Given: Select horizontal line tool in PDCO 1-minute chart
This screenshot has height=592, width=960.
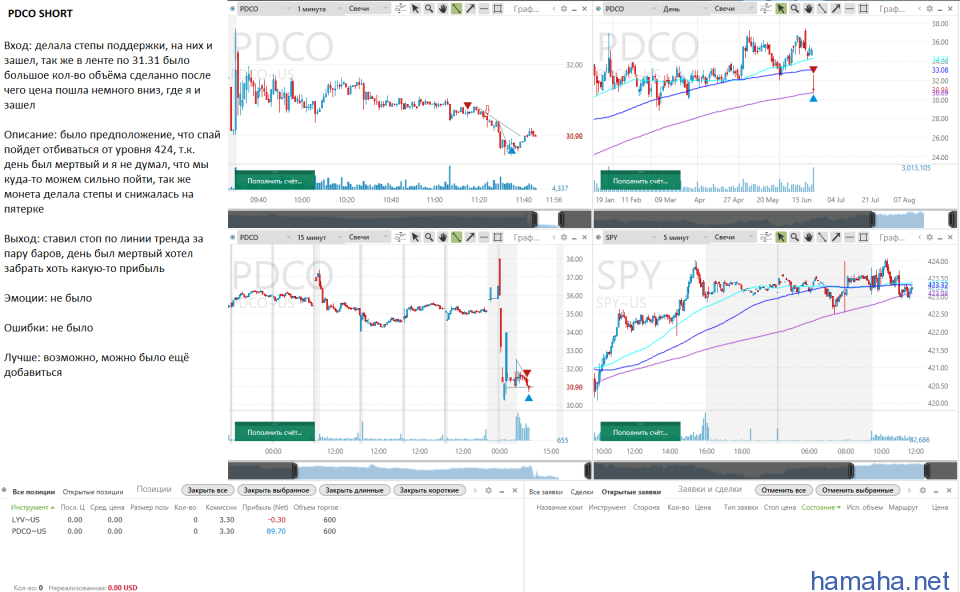Looking at the screenshot, I should pyautogui.click(x=484, y=9).
